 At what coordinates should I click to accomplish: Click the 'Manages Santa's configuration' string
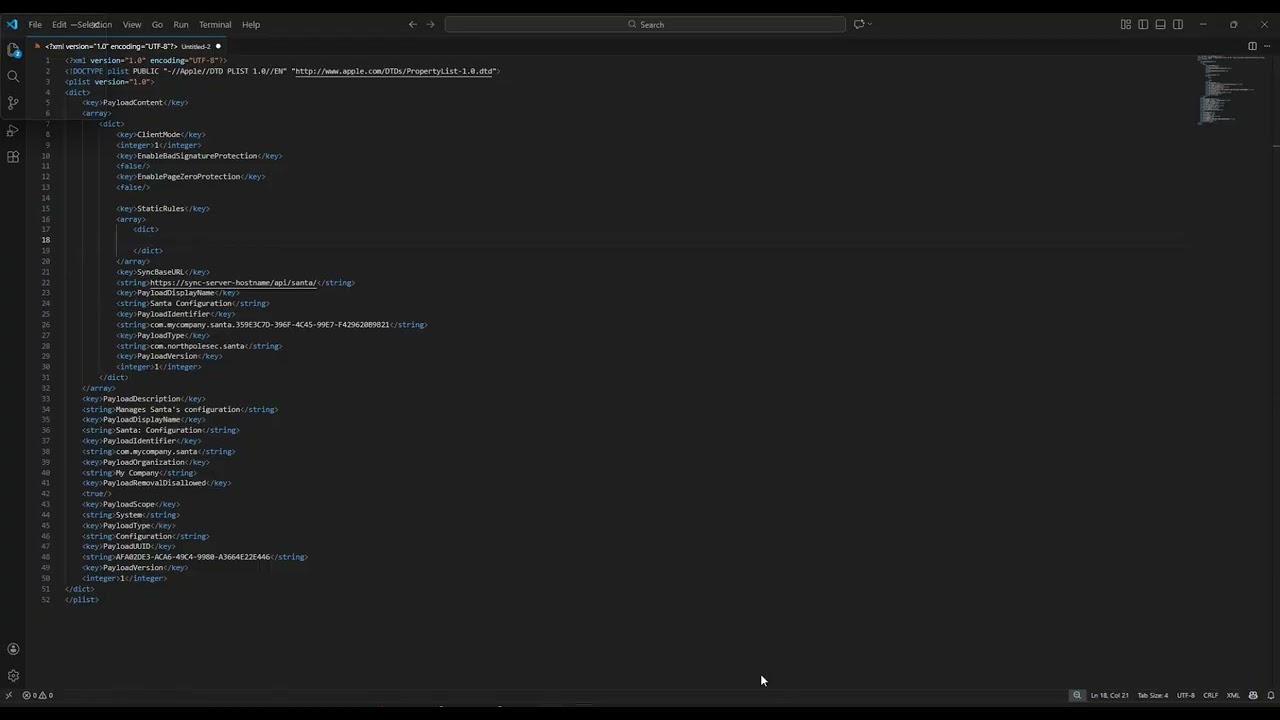[178, 409]
